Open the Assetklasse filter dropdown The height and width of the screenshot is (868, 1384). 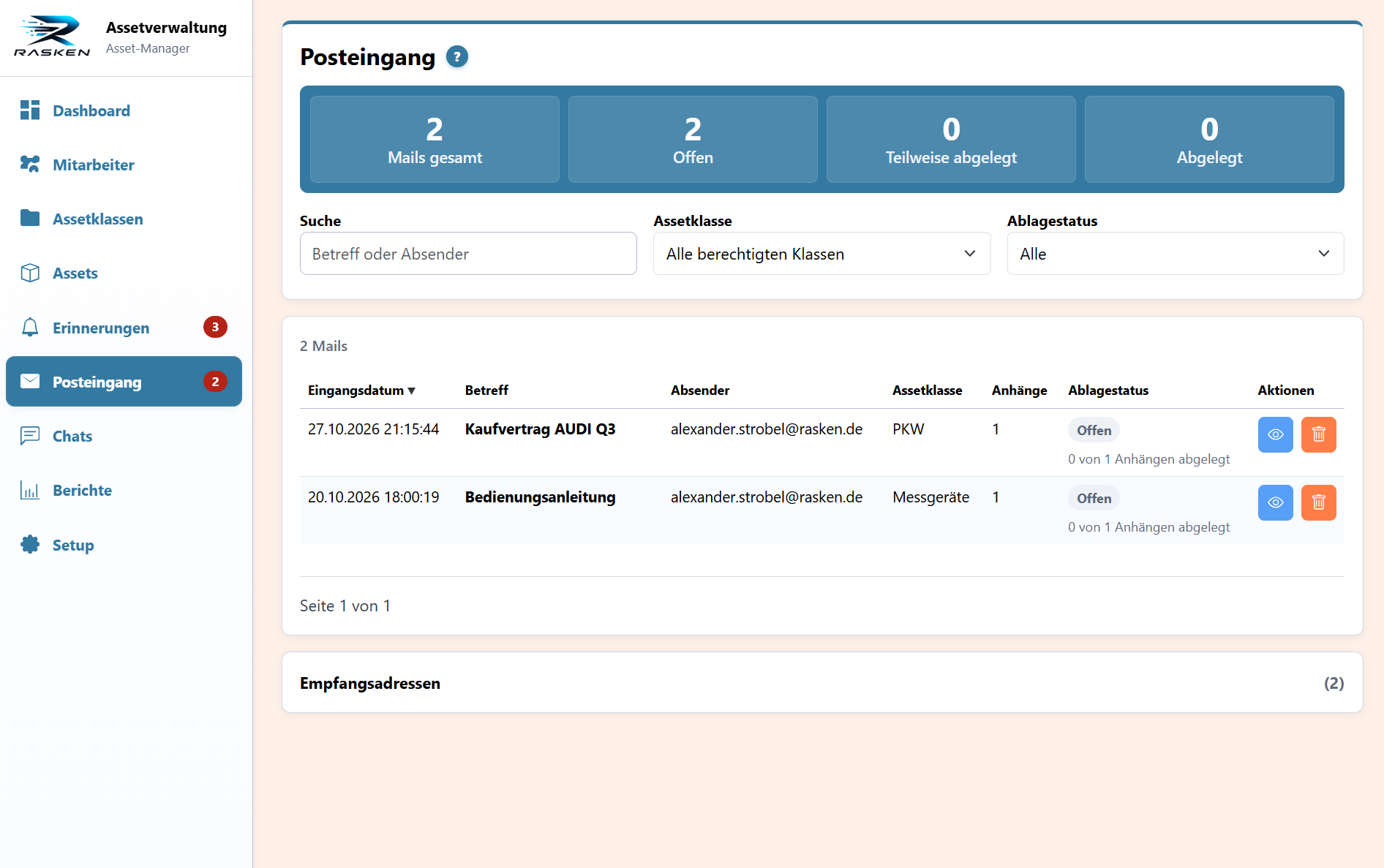click(821, 254)
